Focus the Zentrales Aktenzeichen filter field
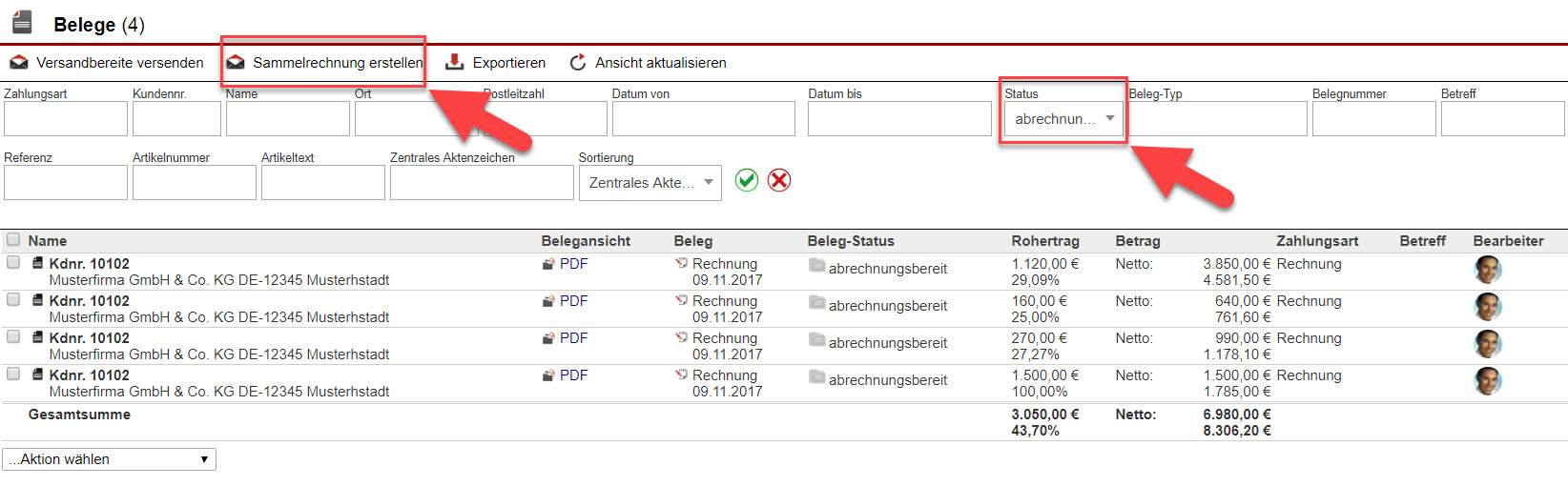Screen dimensions: 1568x486 point(482,183)
